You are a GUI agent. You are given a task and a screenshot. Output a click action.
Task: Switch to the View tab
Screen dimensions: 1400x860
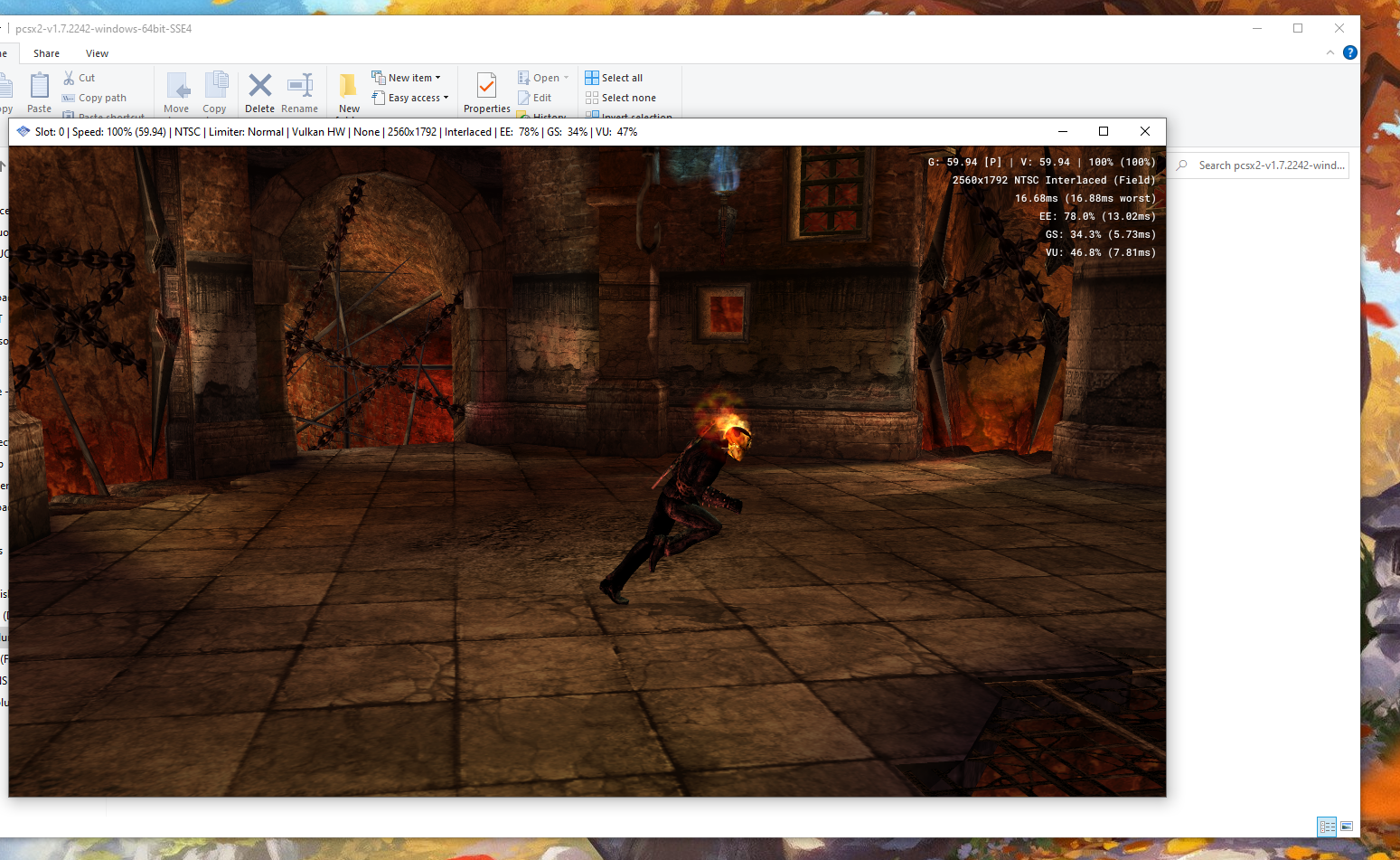[97, 53]
